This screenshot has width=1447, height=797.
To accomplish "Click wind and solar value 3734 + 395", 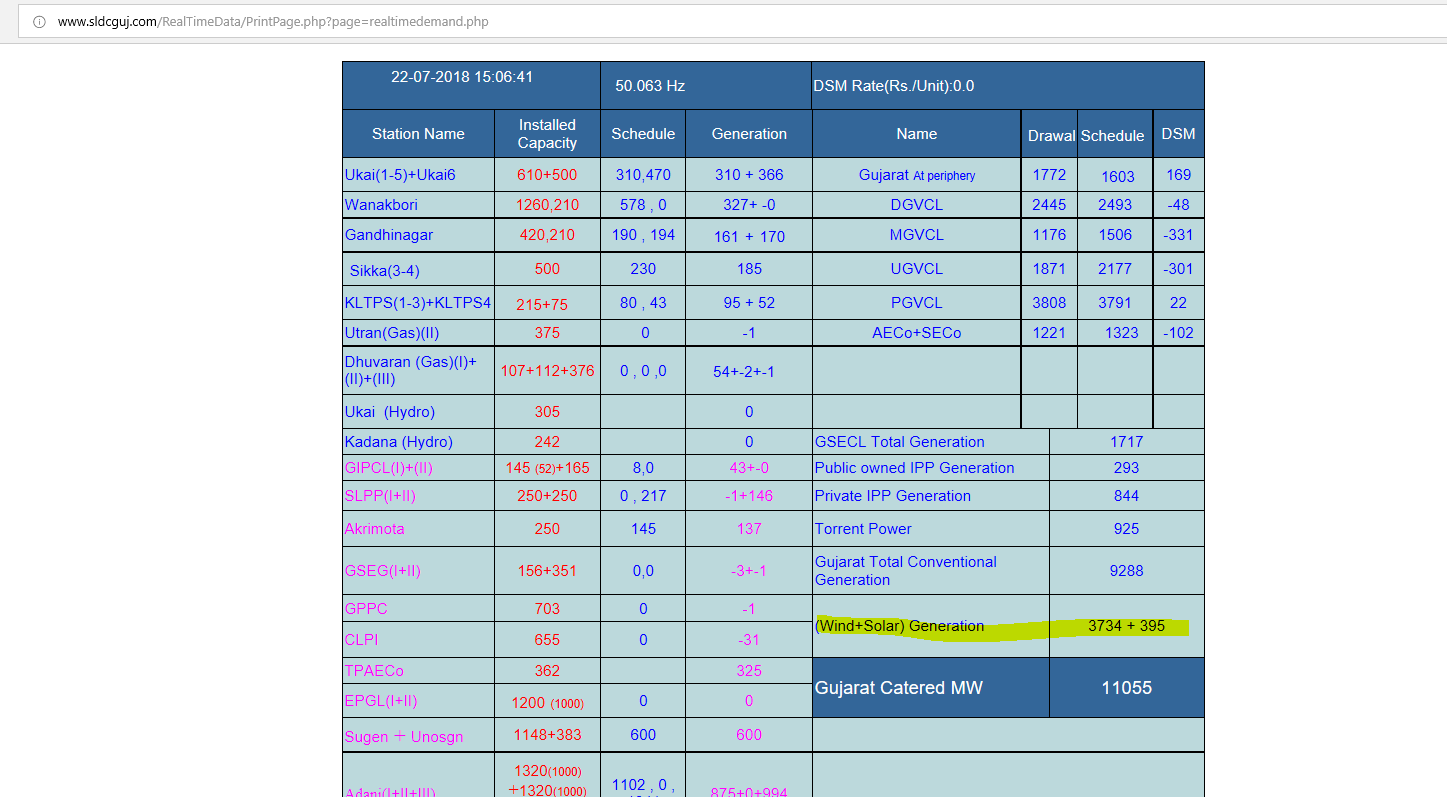I will 1127,626.
